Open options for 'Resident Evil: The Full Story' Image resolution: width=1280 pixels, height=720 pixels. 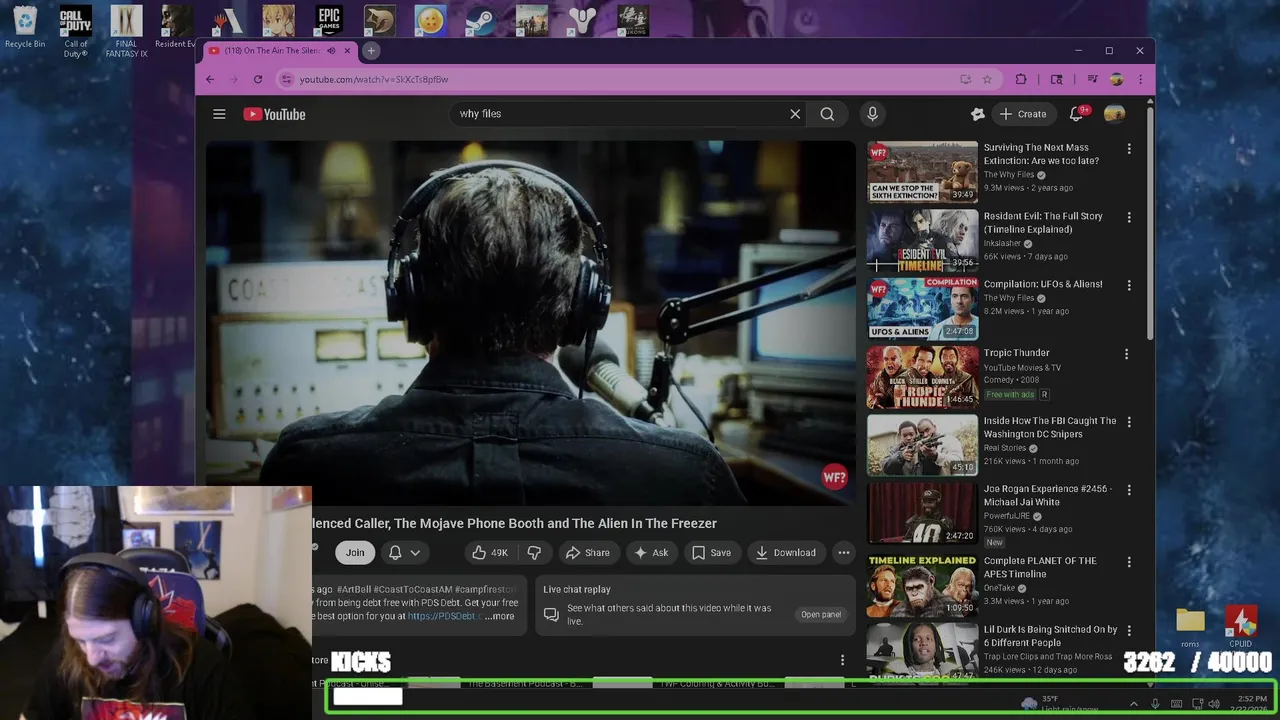coord(1129,217)
